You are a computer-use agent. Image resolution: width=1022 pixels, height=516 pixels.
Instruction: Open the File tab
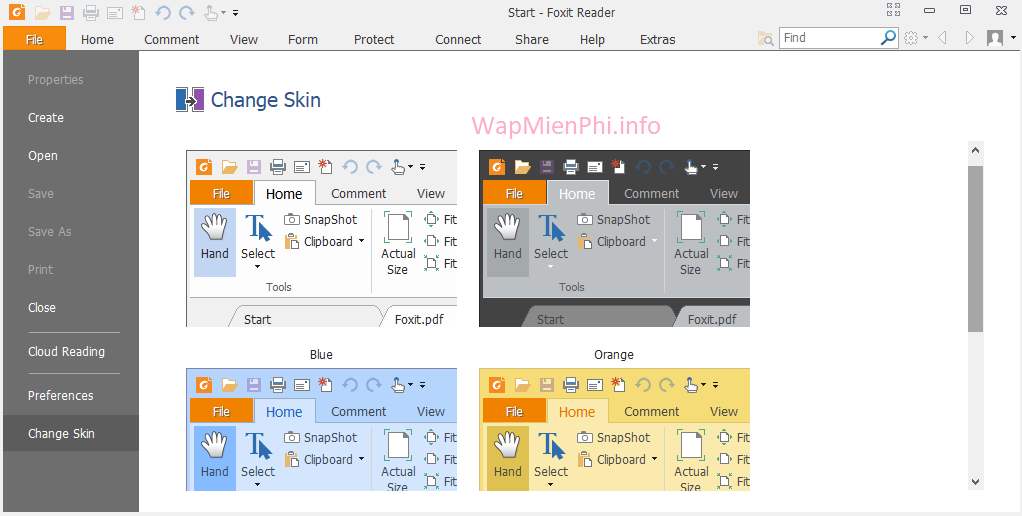(x=35, y=39)
